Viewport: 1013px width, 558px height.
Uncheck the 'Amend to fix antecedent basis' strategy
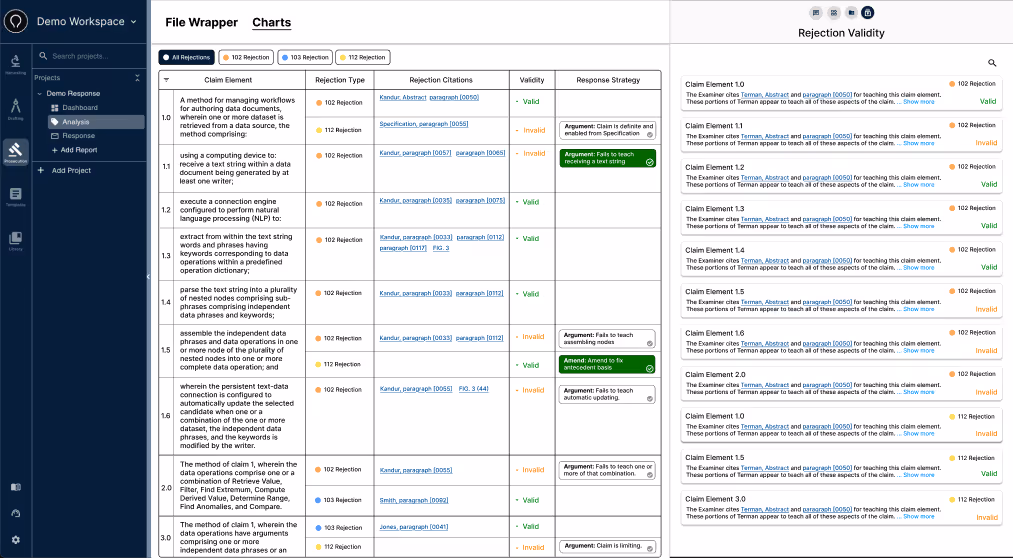(x=649, y=368)
